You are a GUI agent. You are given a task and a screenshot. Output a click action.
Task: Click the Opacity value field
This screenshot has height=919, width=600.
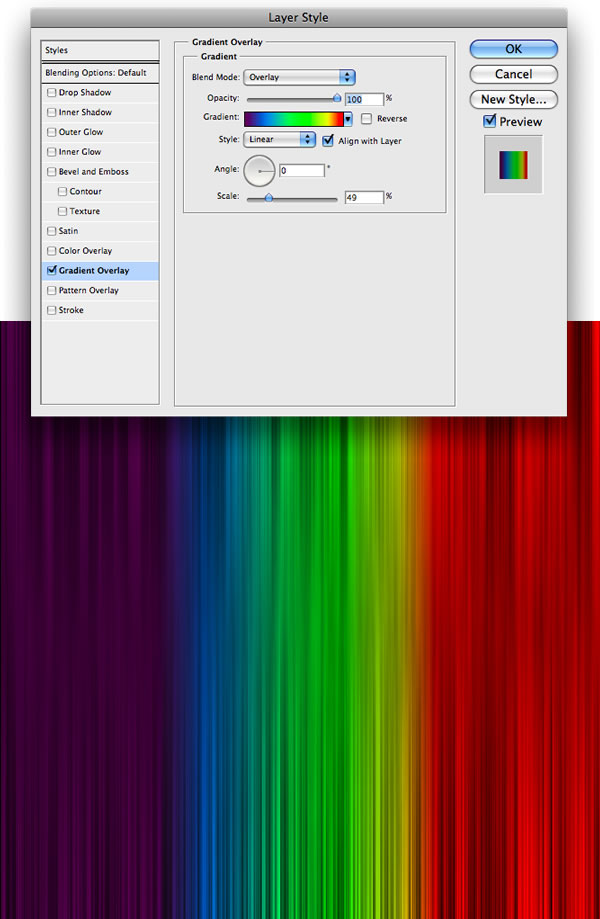tap(364, 99)
